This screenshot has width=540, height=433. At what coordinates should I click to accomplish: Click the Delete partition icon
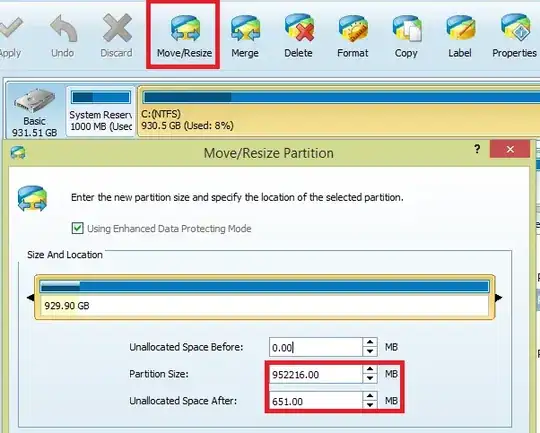pos(299,28)
